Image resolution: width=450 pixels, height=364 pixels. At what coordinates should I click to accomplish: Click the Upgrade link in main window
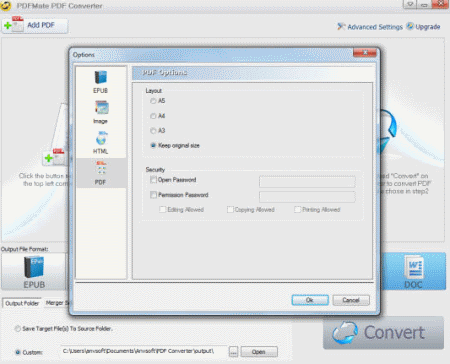coord(423,27)
